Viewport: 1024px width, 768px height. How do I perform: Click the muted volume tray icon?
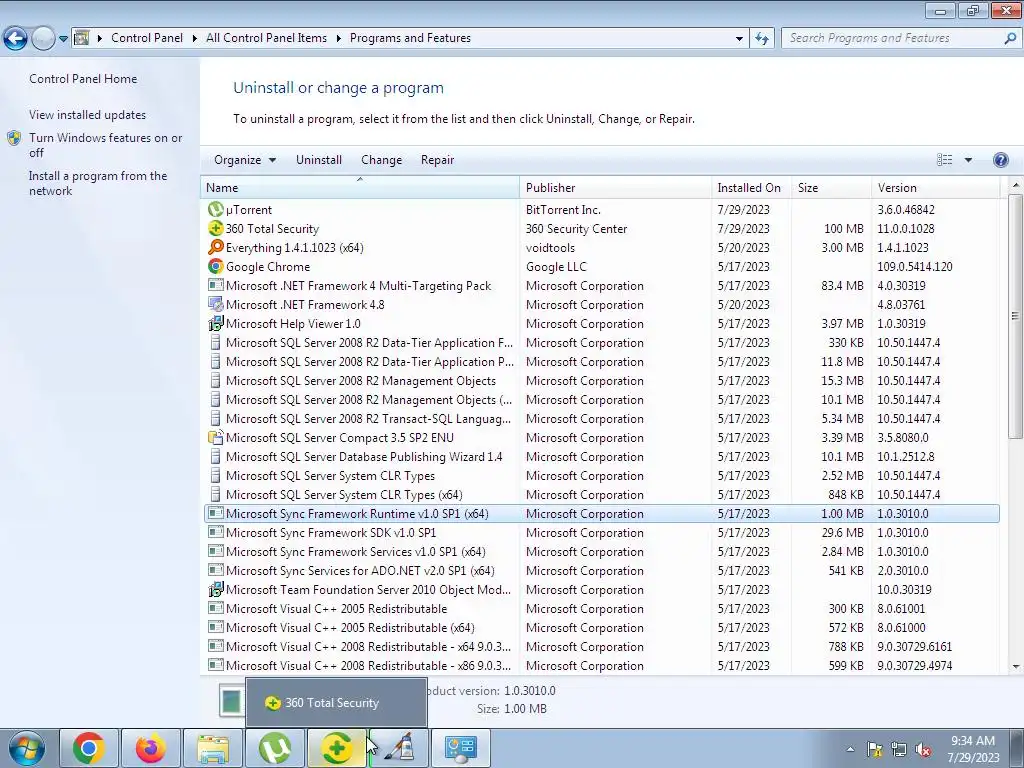(x=923, y=749)
